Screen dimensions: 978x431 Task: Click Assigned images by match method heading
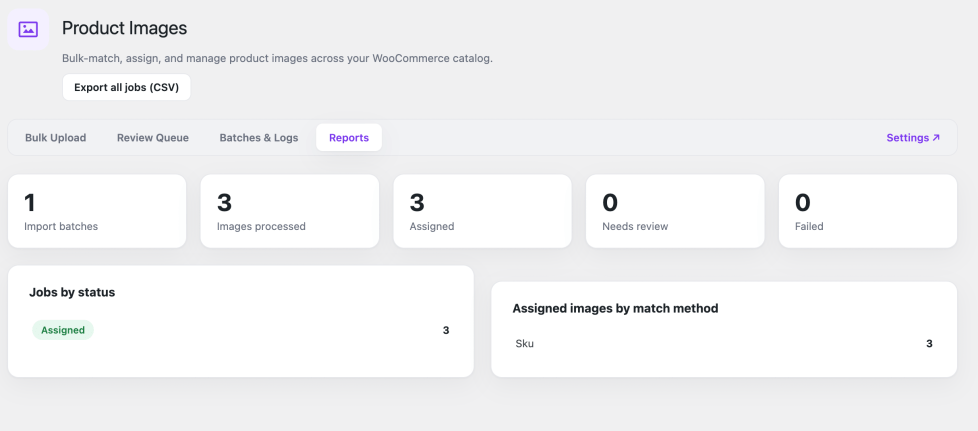click(616, 308)
